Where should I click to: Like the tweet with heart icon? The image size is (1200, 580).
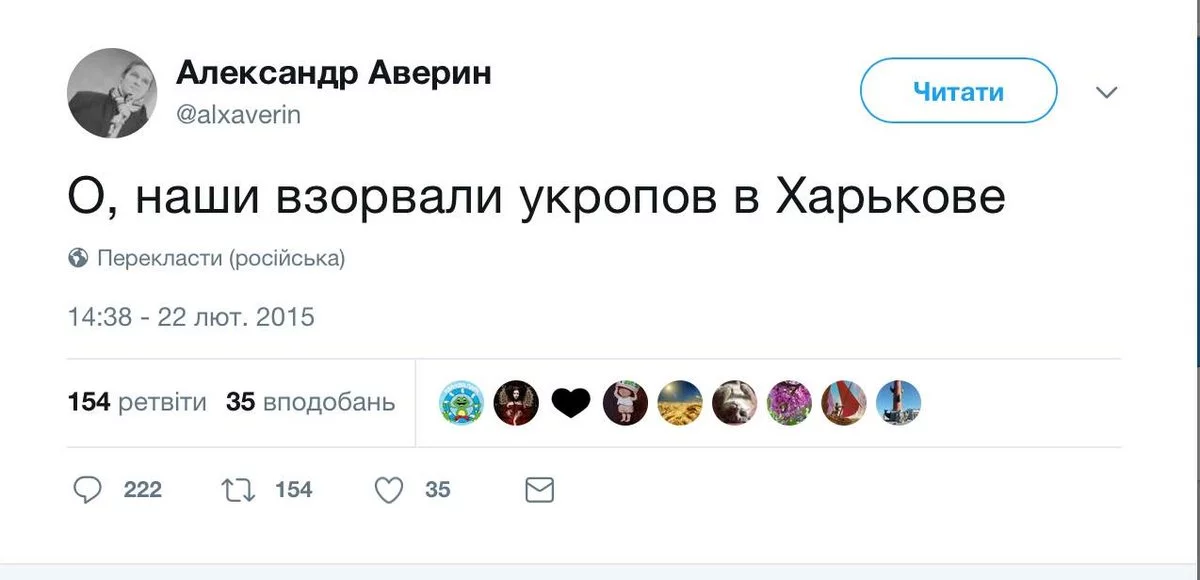coord(389,490)
